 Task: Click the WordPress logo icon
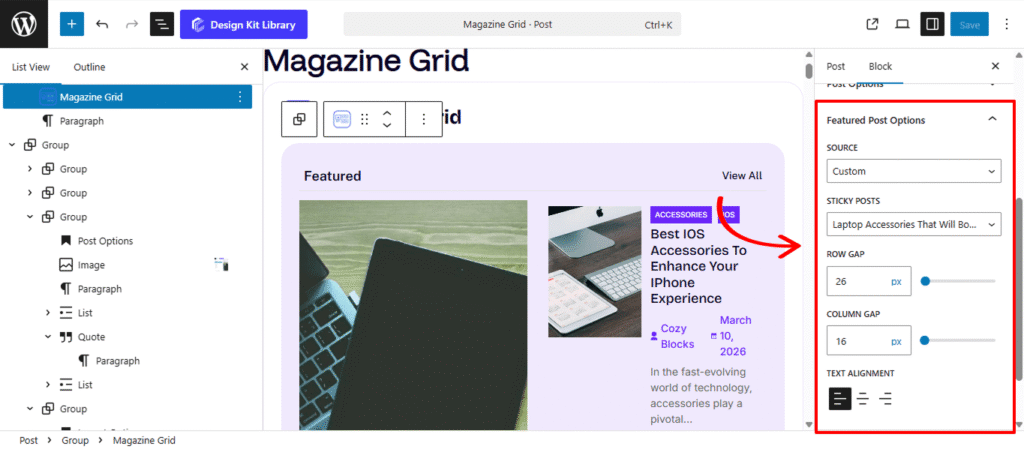coord(24,24)
